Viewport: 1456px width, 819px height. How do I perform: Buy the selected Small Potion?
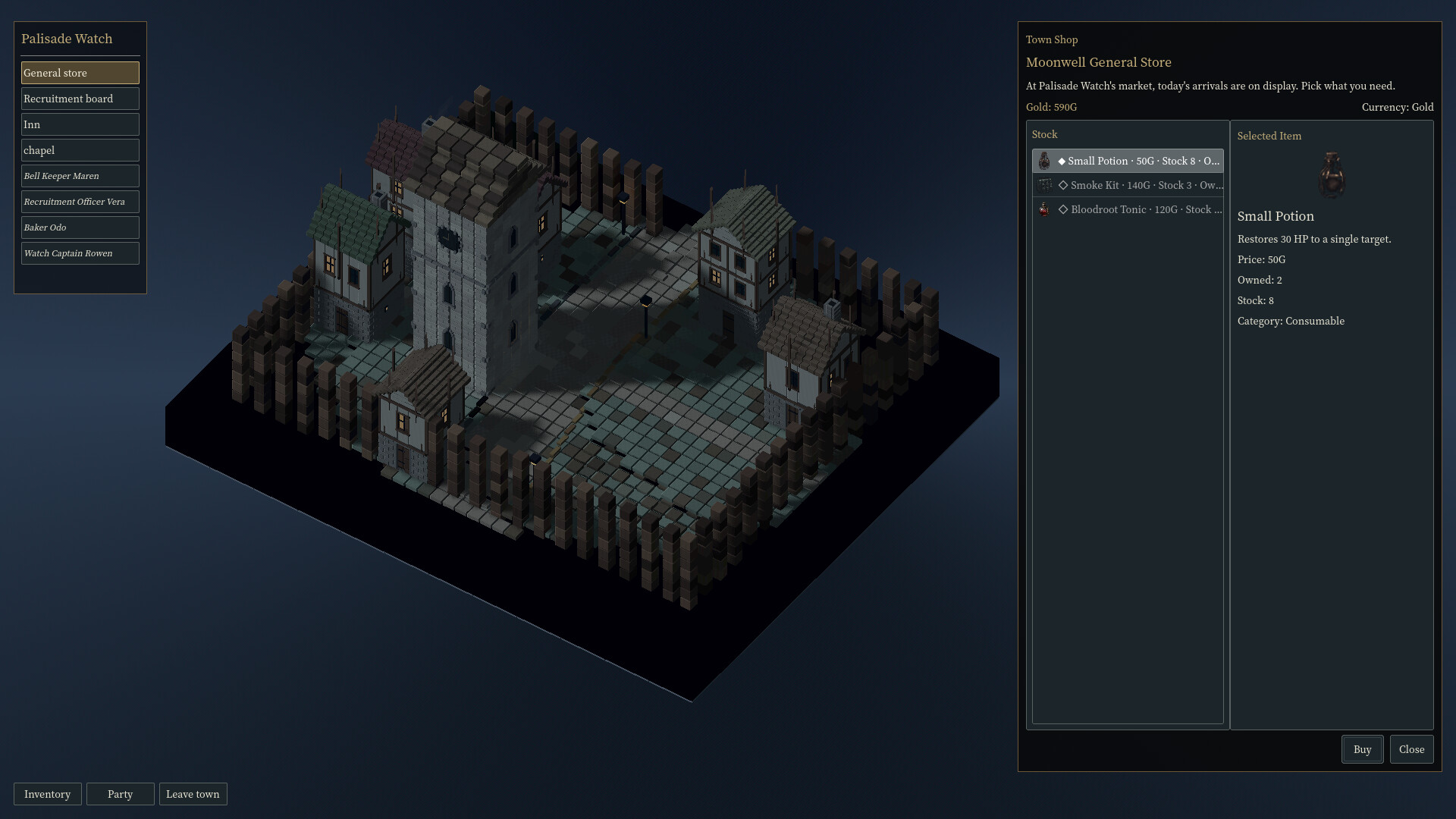click(x=1362, y=749)
